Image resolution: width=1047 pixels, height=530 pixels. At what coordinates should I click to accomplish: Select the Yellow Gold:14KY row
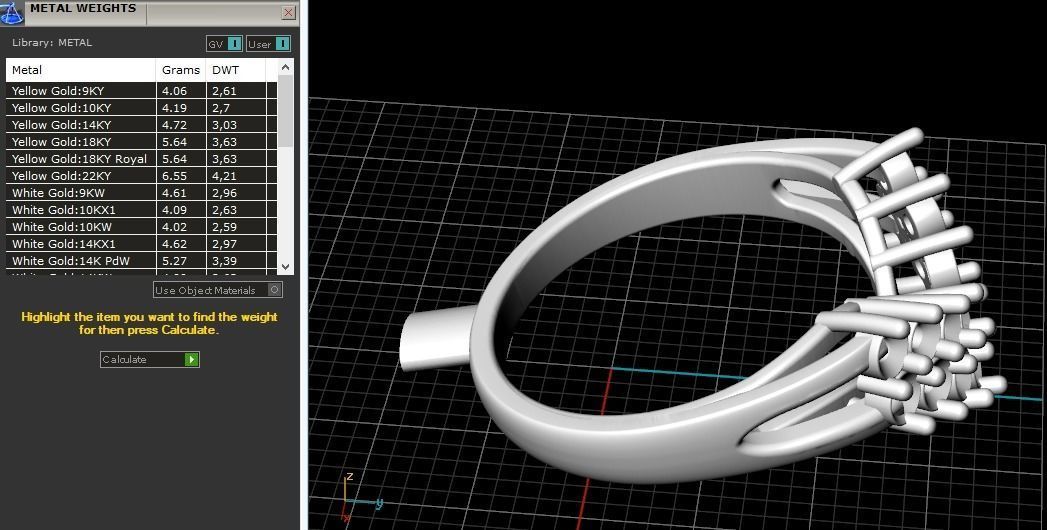142,125
